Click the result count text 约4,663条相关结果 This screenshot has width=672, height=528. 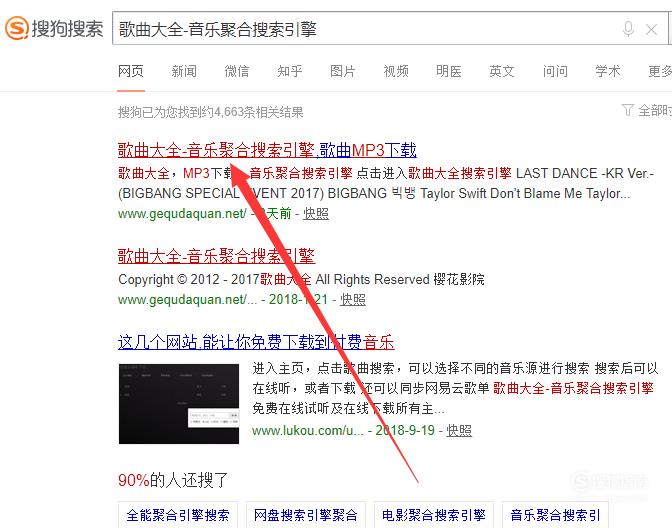pos(250,112)
